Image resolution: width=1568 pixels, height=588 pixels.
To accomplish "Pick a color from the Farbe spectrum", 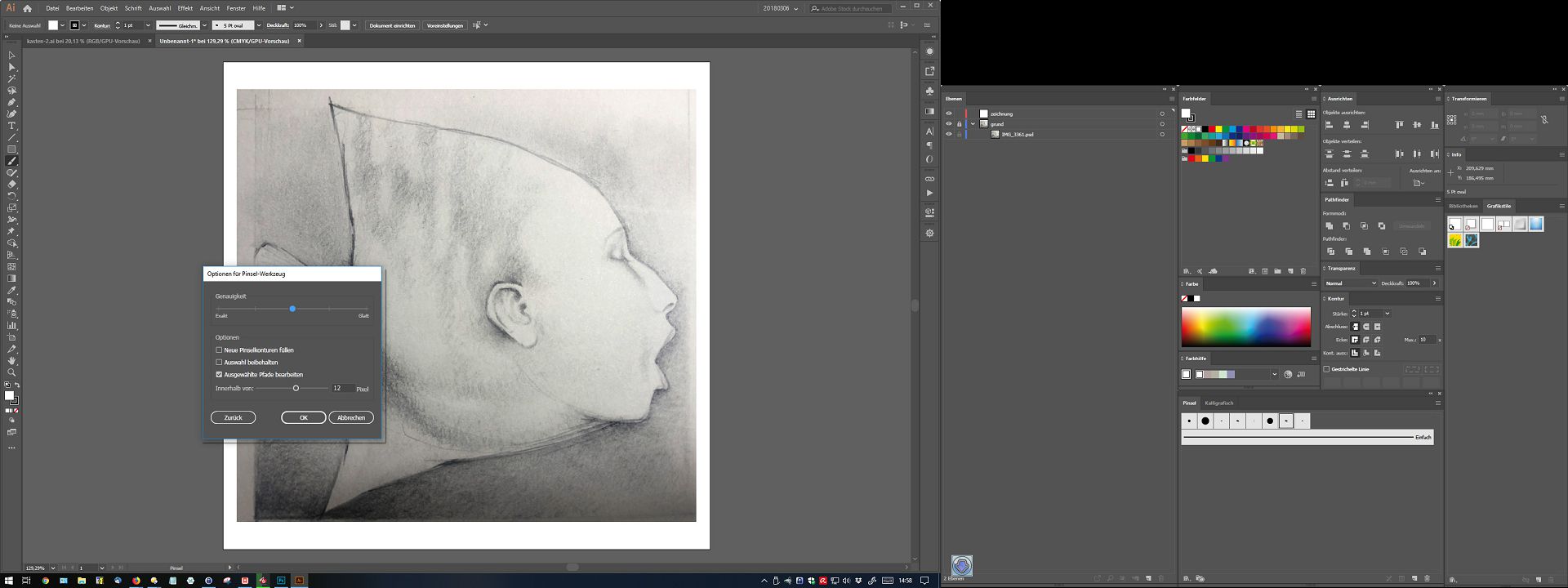I will tap(1245, 327).
